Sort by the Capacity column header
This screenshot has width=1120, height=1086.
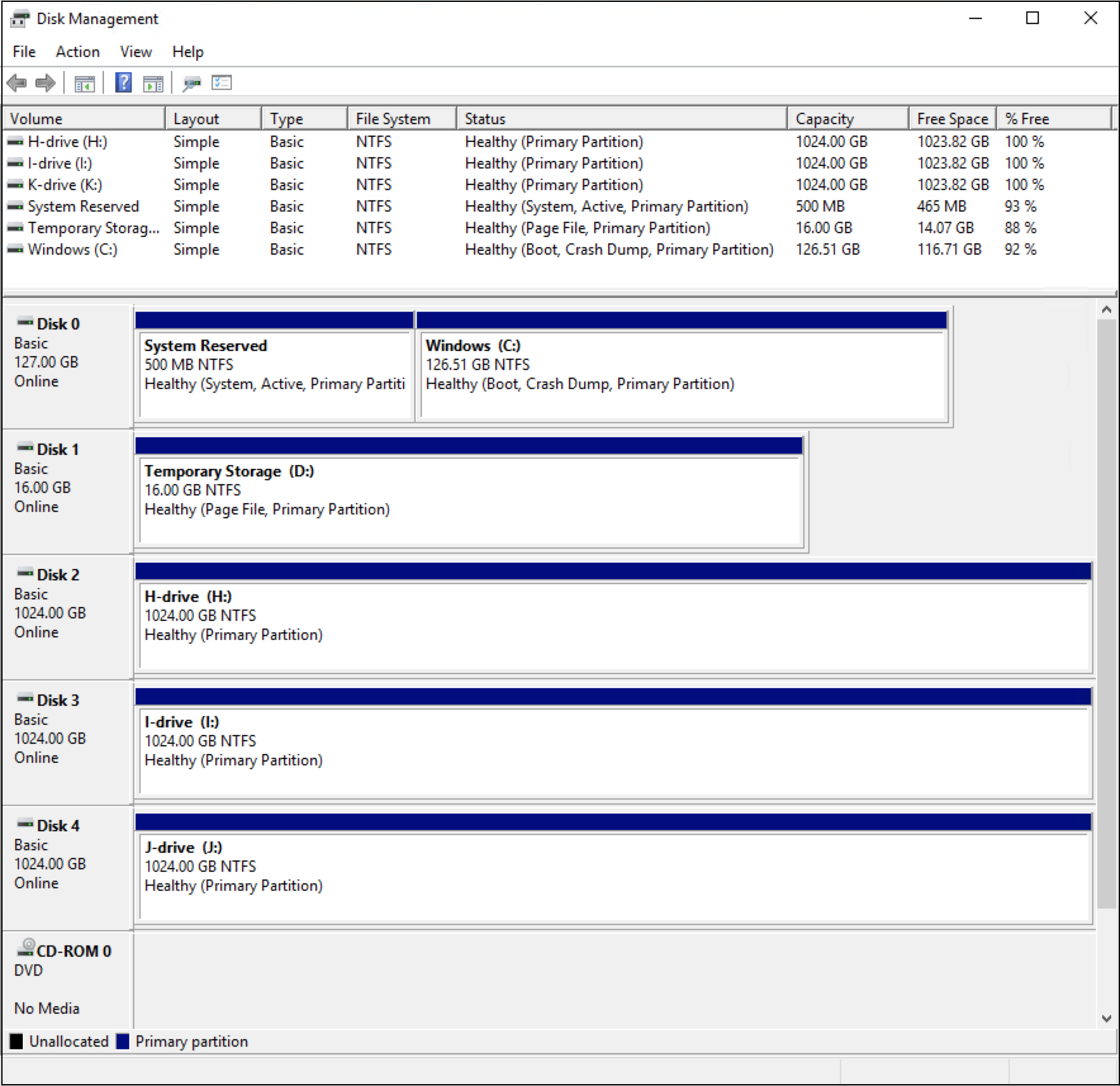click(x=848, y=118)
